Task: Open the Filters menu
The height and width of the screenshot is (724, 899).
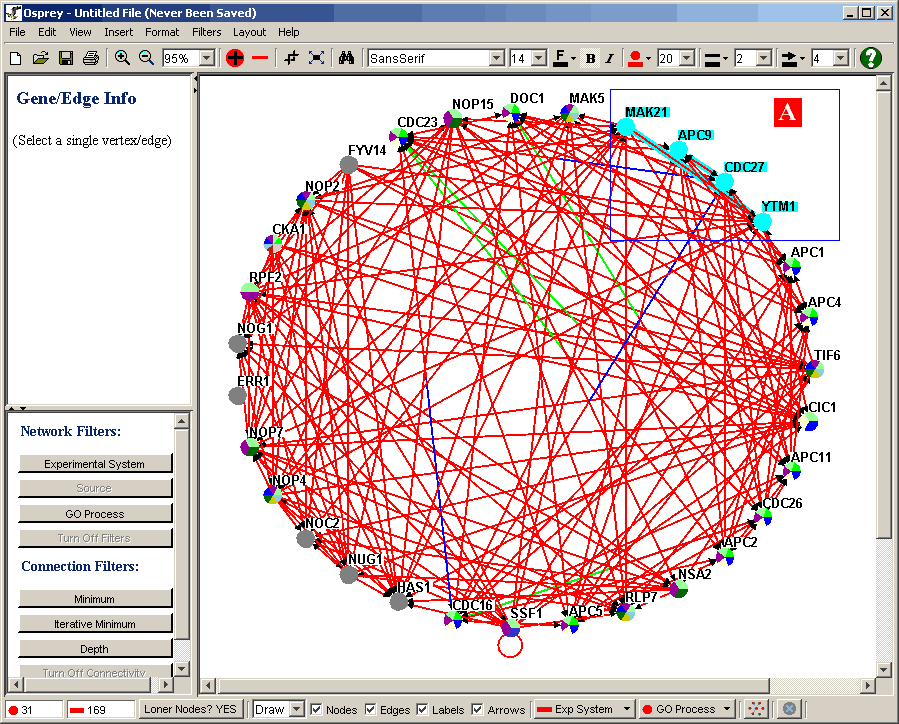Action: tap(206, 32)
